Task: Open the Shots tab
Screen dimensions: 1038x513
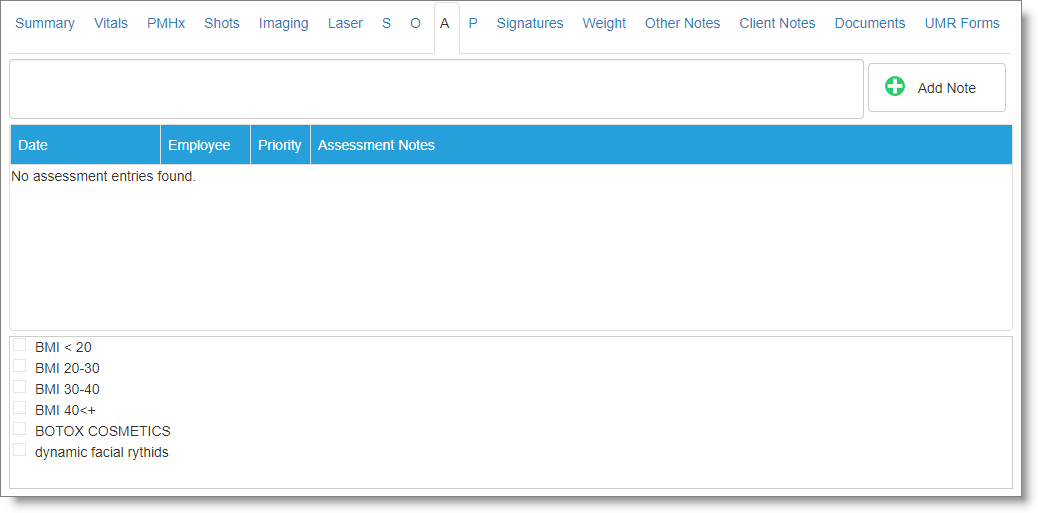Action: point(222,23)
